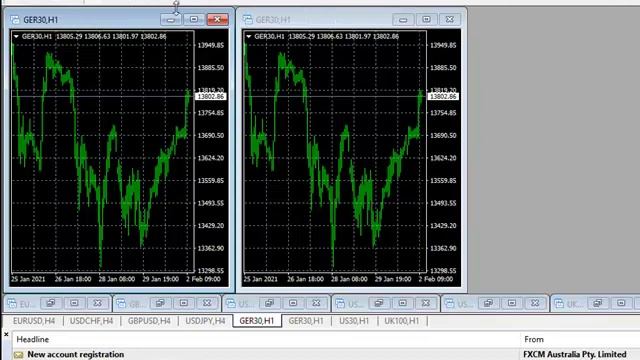Close the minimized EU... chart window
The width and height of the screenshot is (640, 360).
(x=97, y=303)
